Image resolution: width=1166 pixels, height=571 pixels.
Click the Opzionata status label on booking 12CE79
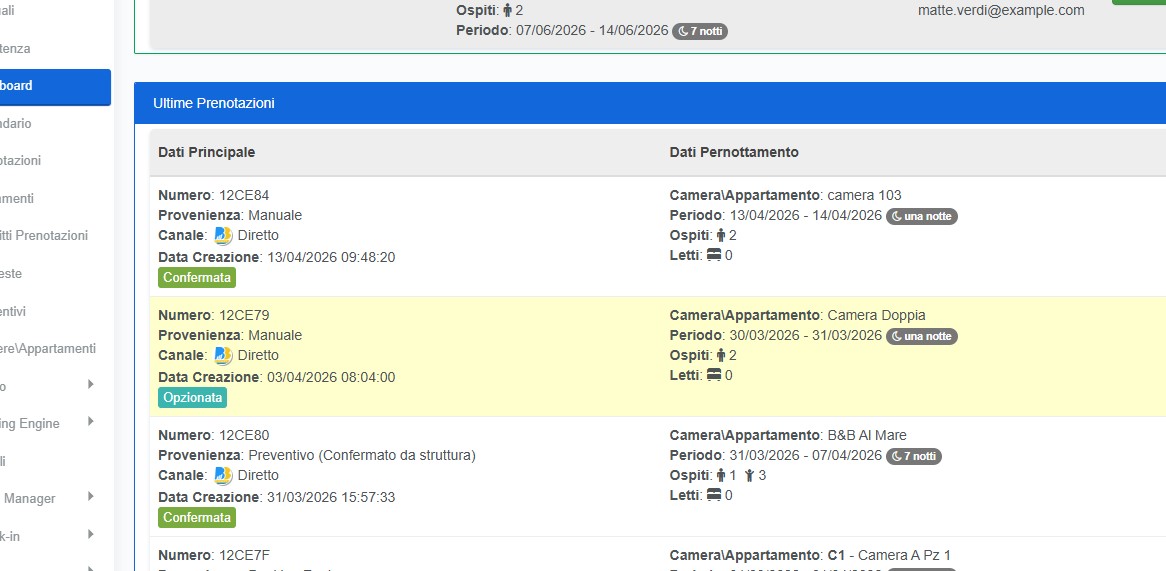192,398
